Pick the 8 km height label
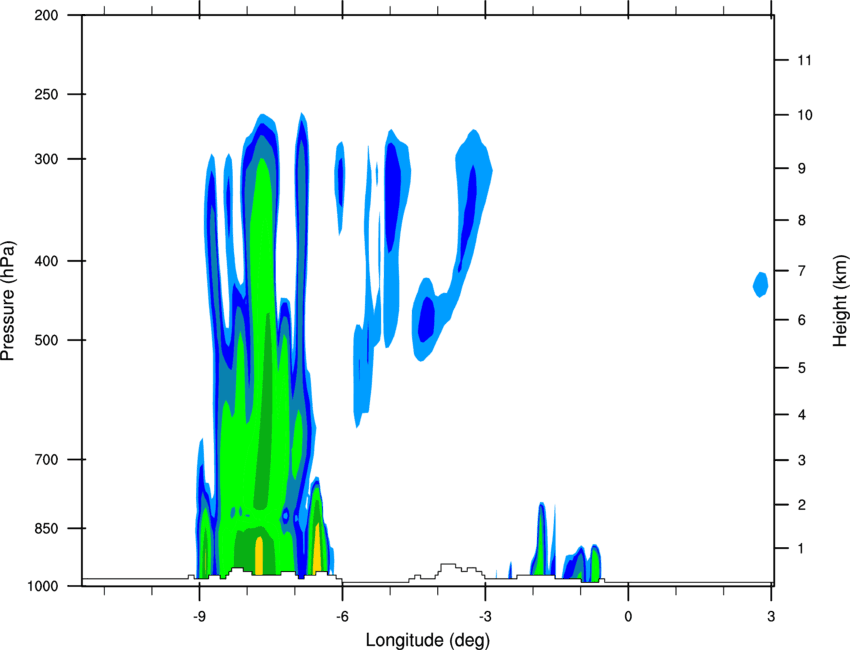This screenshot has width=850, height=650. point(802,220)
